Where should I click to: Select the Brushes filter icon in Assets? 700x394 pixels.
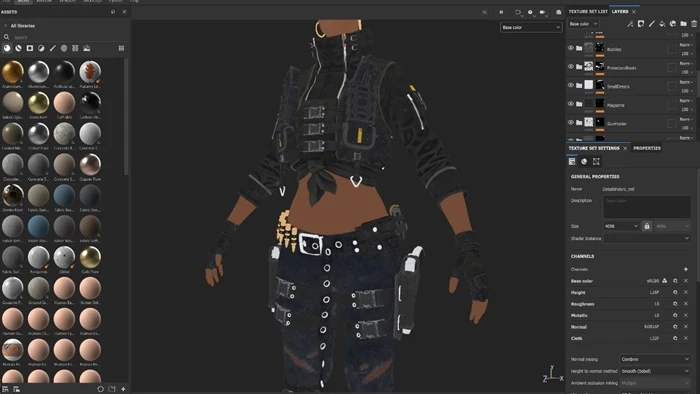(53, 48)
